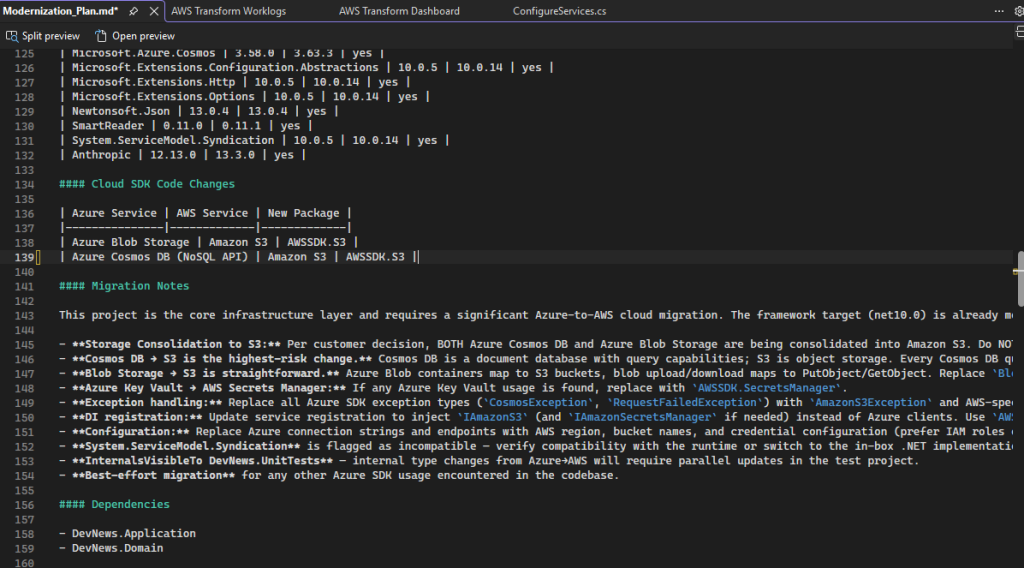Click the Migration Notes heading
The image size is (1024, 568).
tap(124, 286)
